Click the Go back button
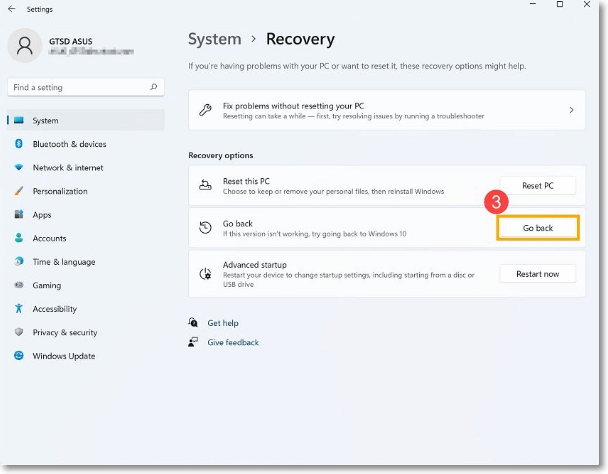608x474 pixels. point(538,228)
